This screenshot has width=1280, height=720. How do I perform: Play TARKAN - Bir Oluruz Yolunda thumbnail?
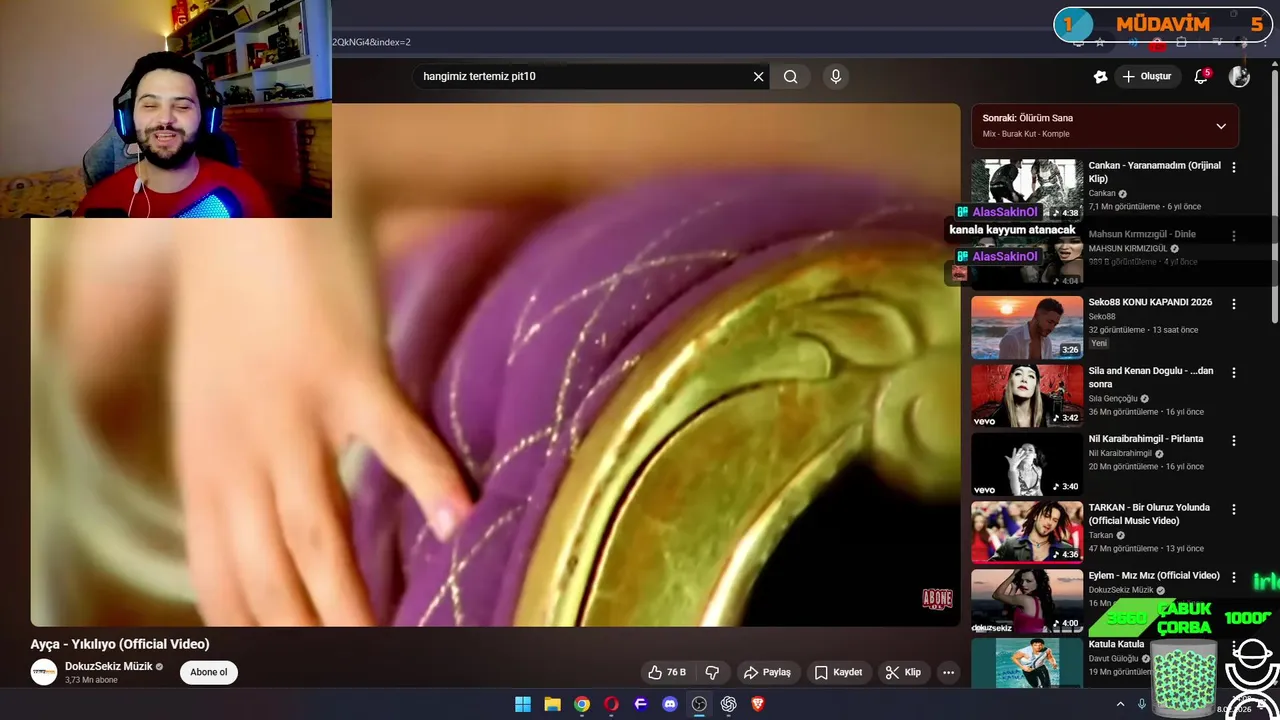coord(1027,532)
